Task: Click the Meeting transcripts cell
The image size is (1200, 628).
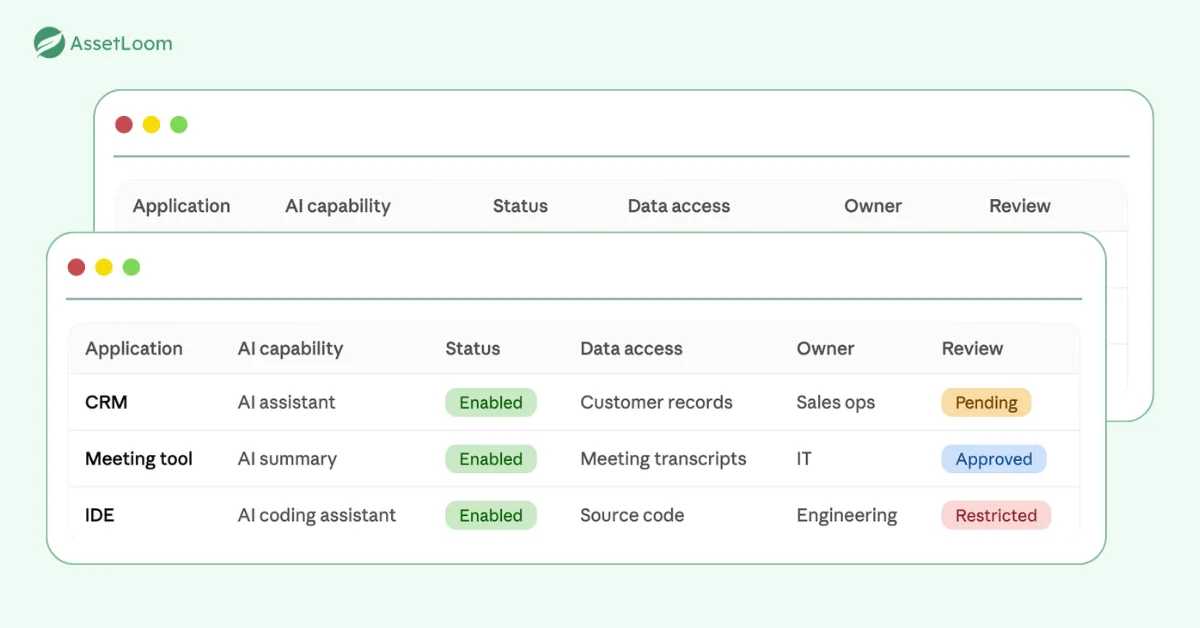Action: [663, 459]
